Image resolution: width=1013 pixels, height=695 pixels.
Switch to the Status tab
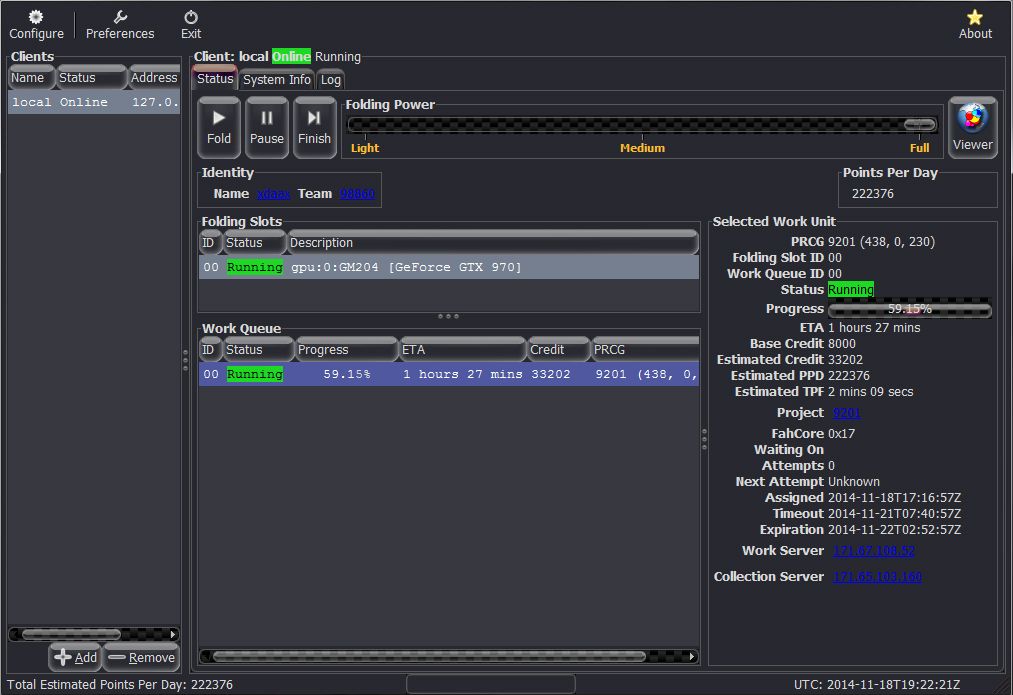214,78
